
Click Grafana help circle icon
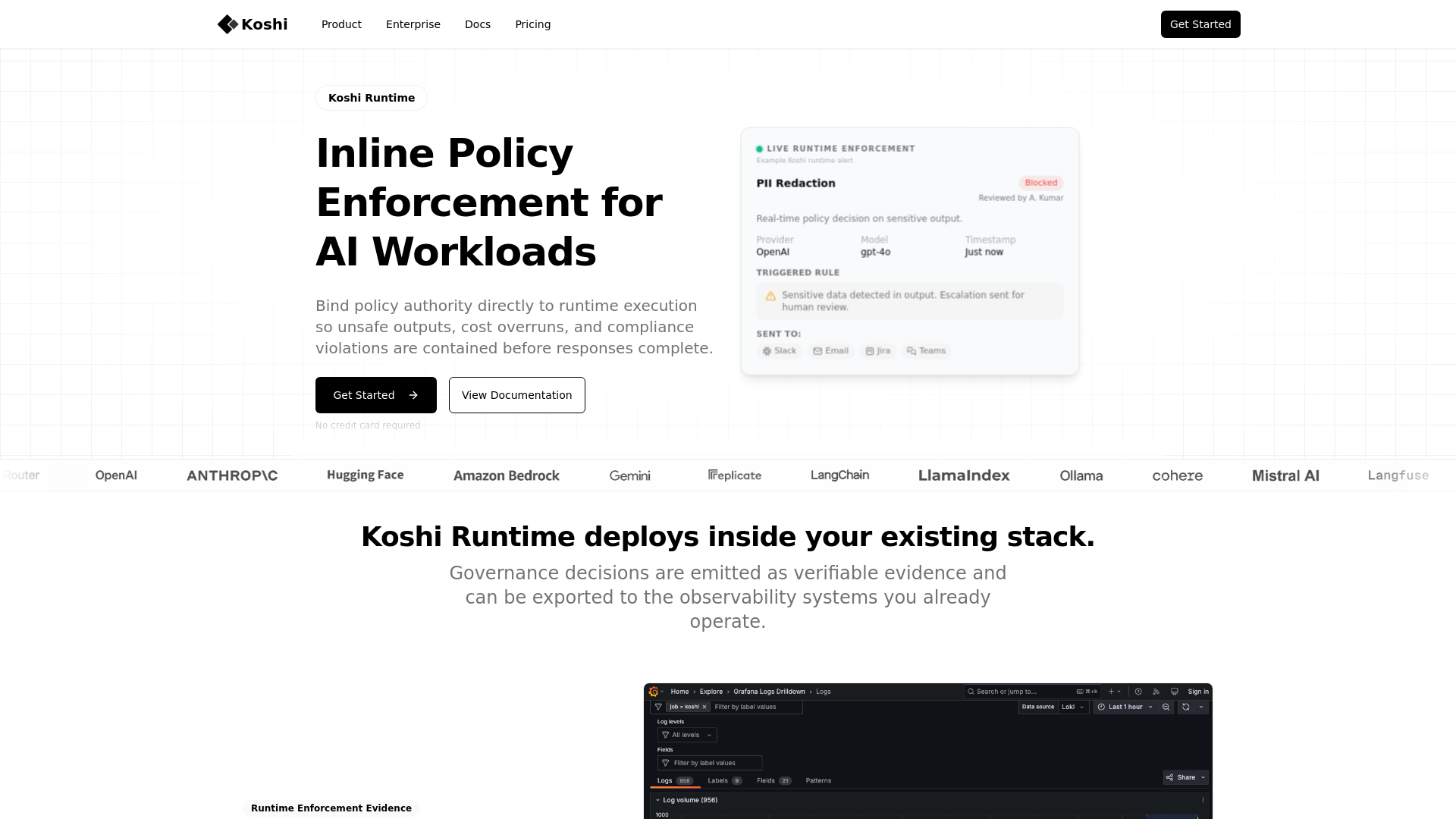click(1138, 692)
